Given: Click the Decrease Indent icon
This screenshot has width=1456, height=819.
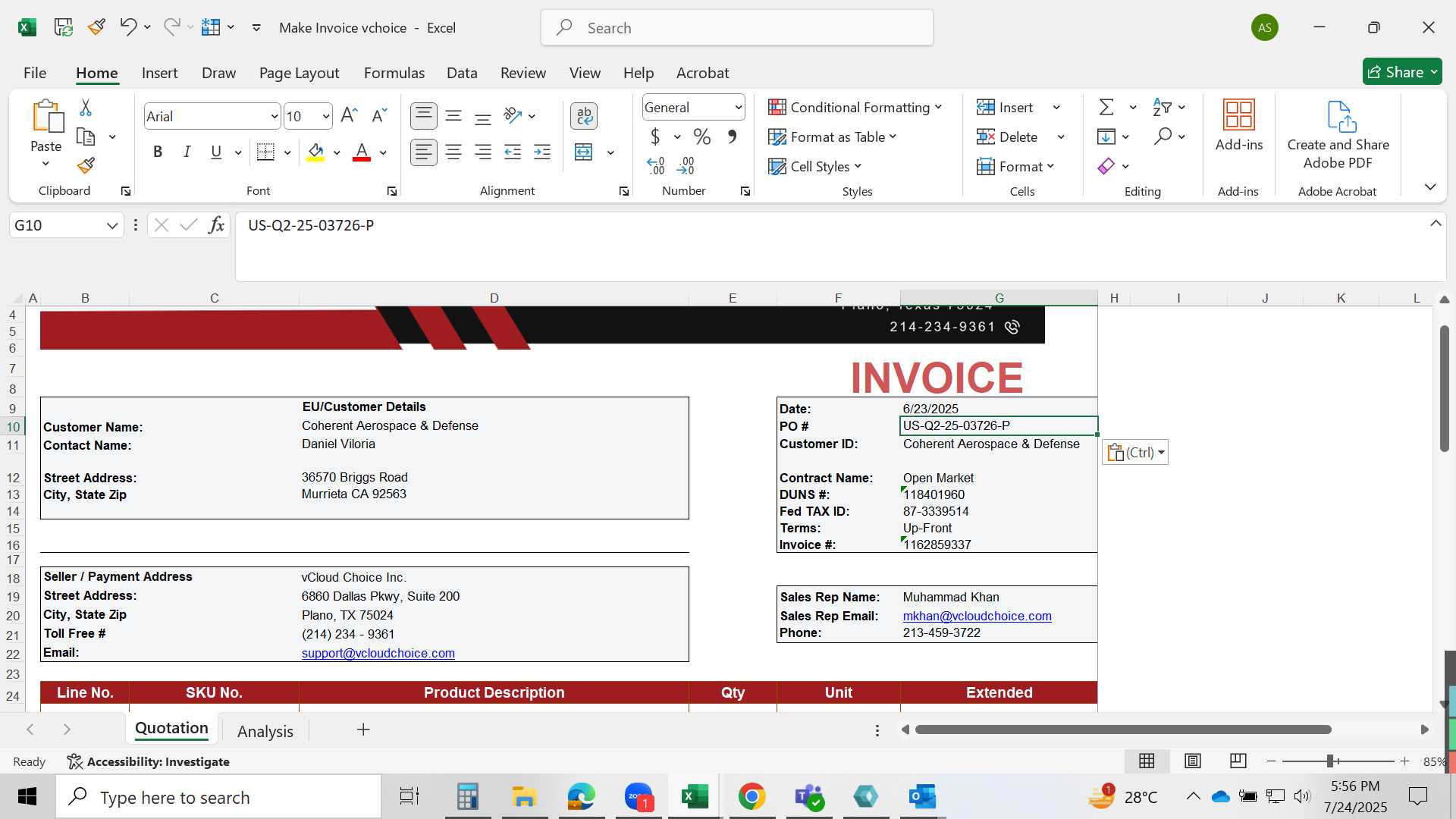Looking at the screenshot, I should tap(513, 152).
